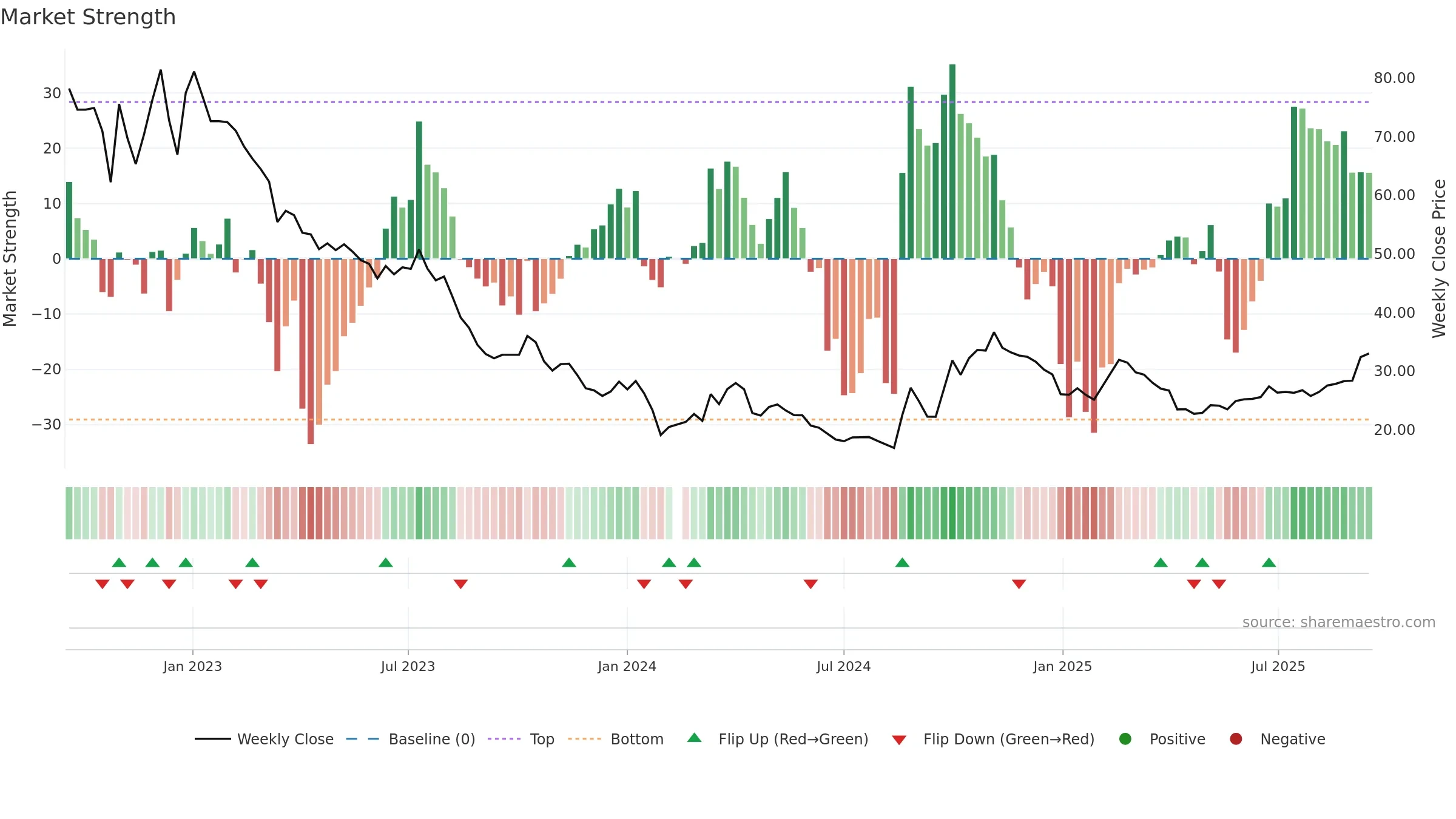
Task: Click the Jul 2025 x-axis label
Action: [x=1278, y=666]
